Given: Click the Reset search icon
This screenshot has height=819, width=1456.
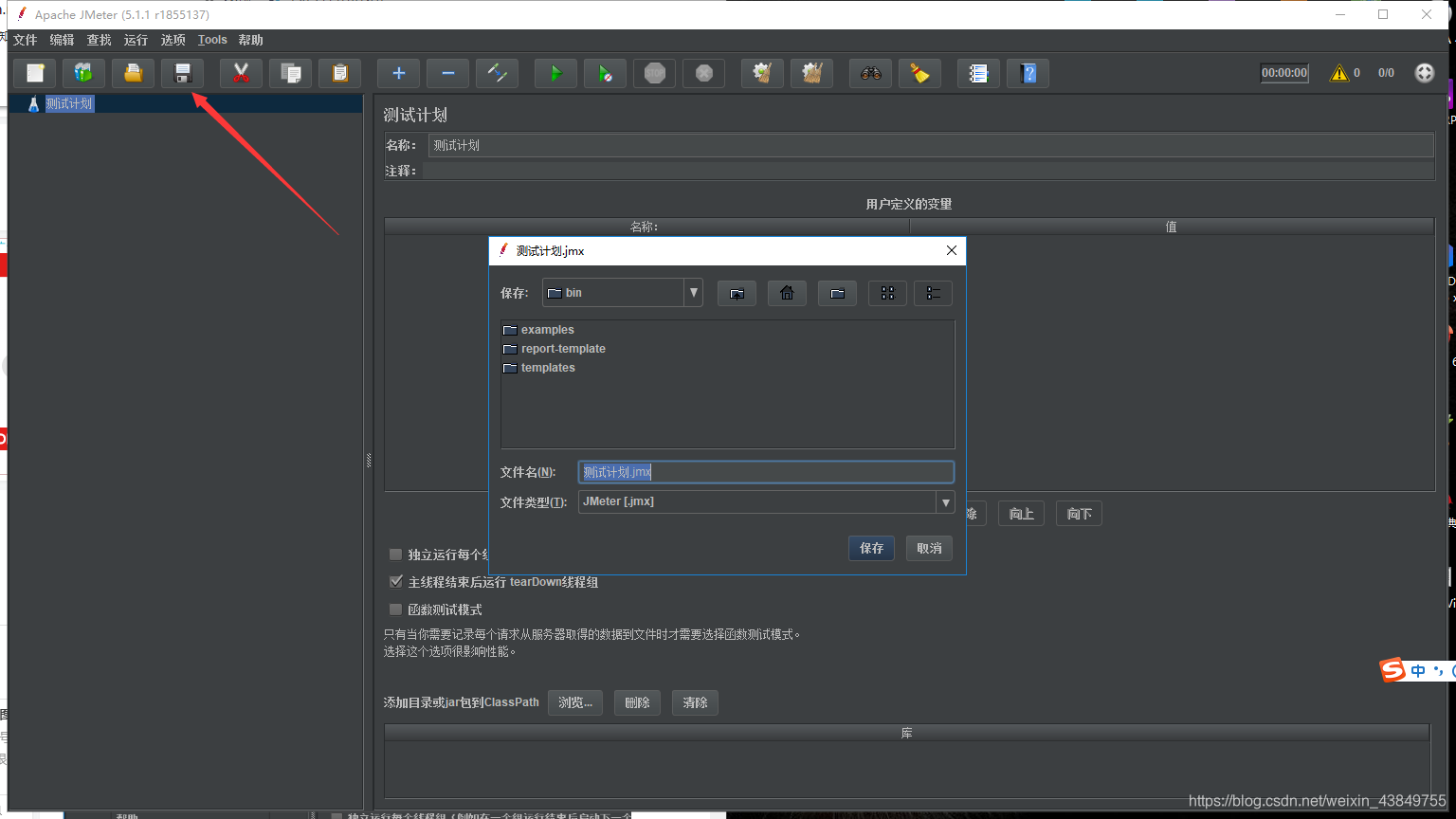Looking at the screenshot, I should pos(919,73).
